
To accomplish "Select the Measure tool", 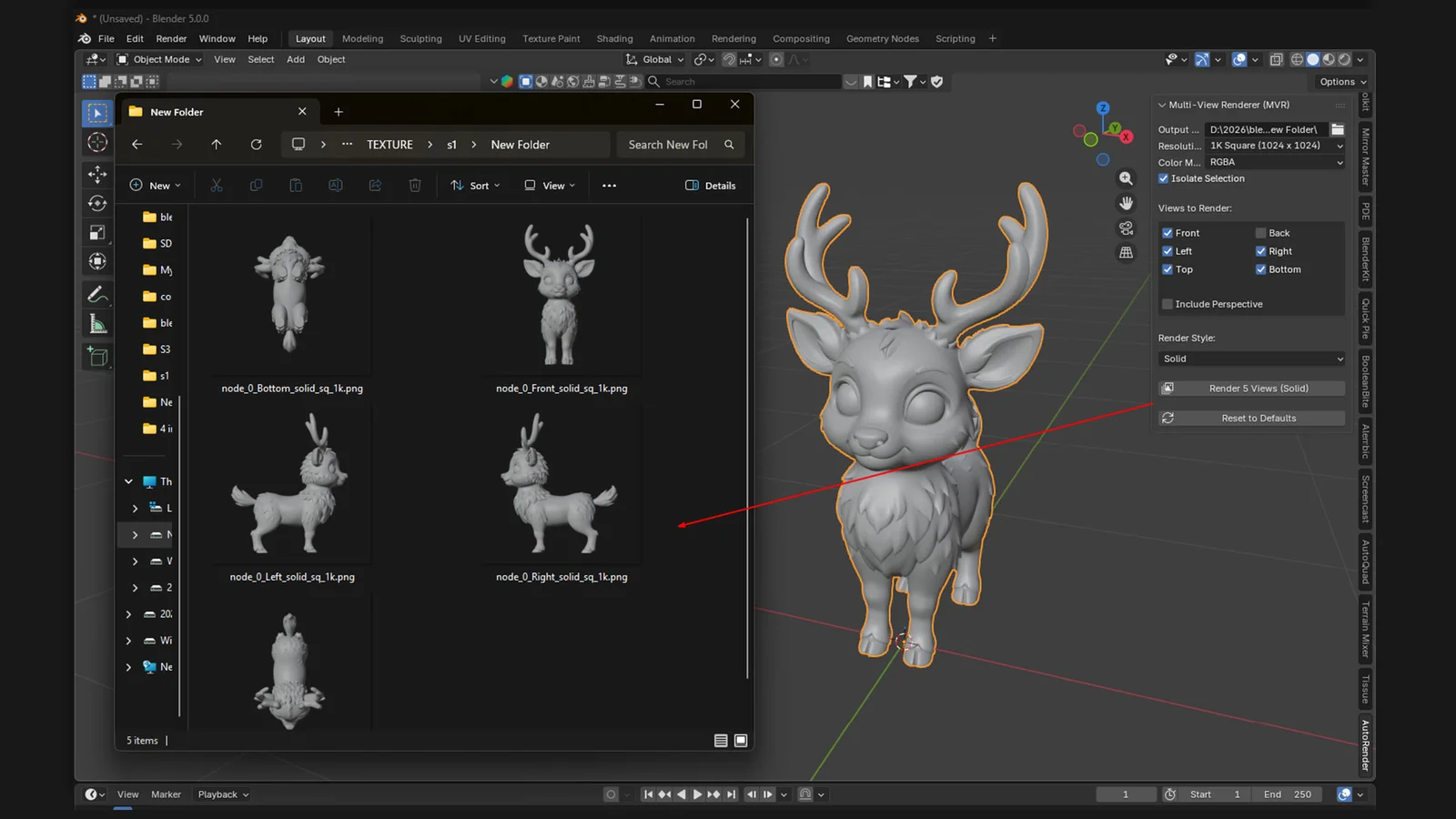I will [x=96, y=323].
